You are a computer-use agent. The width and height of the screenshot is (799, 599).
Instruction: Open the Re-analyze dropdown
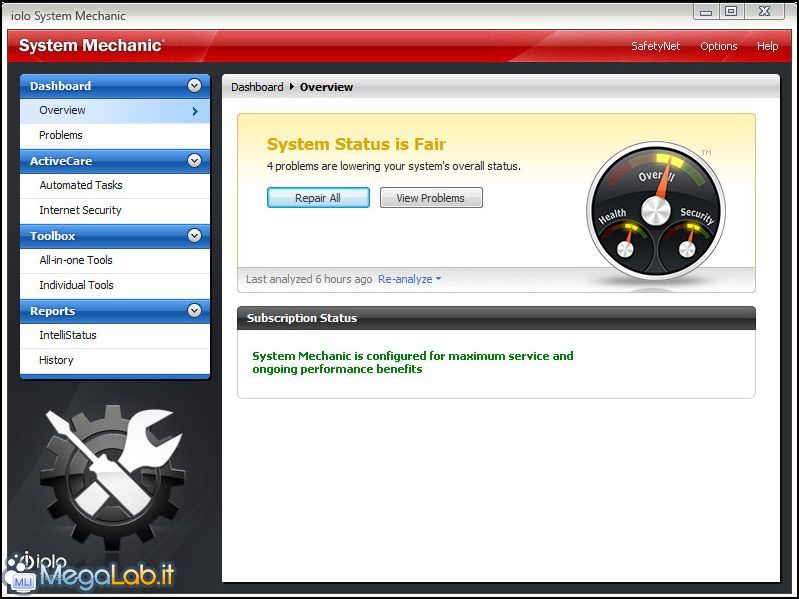[410, 279]
